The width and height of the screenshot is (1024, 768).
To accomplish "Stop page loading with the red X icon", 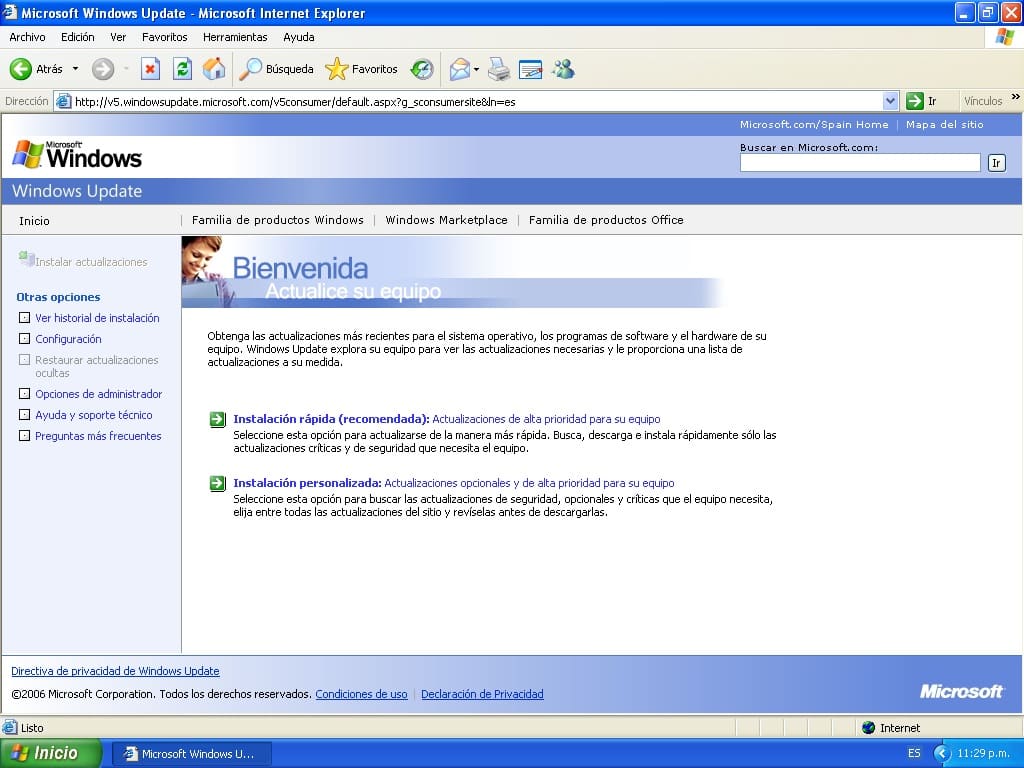I will [x=150, y=69].
